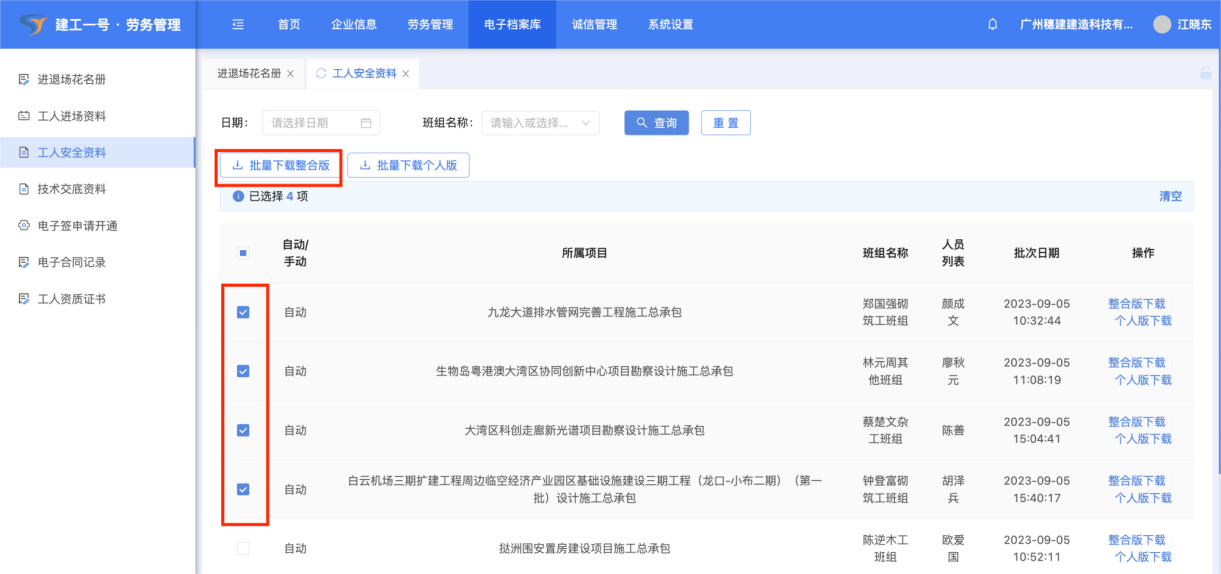Click the 电子签申请开通 sidebar icon
The height and width of the screenshot is (574, 1221).
pos(24,226)
